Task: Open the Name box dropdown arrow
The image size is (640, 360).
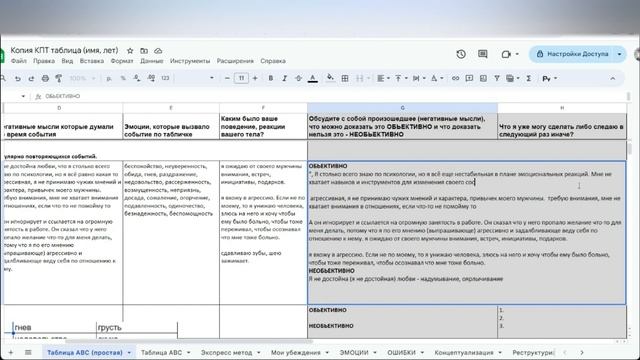Action: pyautogui.click(x=23, y=96)
